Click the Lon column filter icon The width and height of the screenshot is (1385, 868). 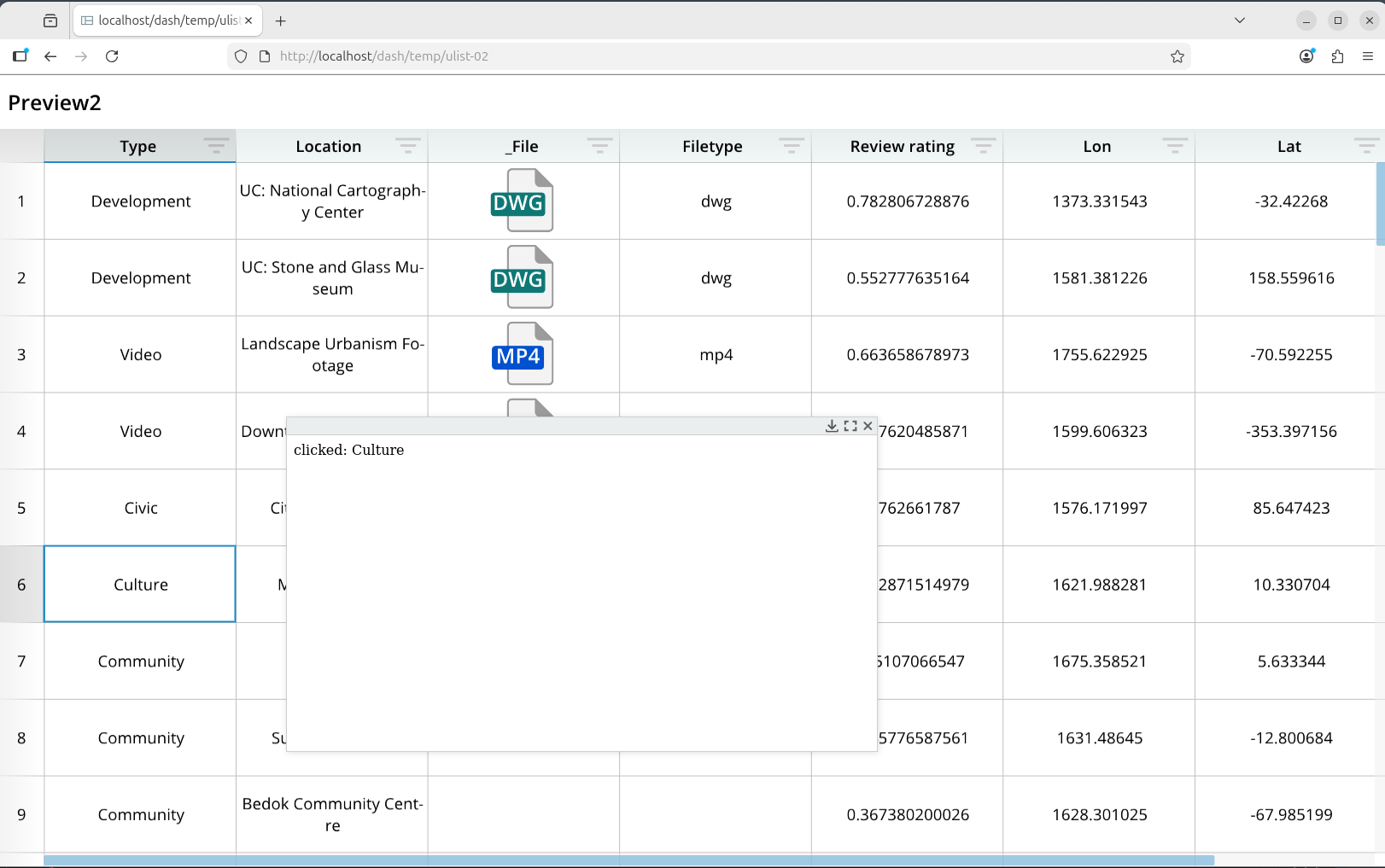(1174, 146)
